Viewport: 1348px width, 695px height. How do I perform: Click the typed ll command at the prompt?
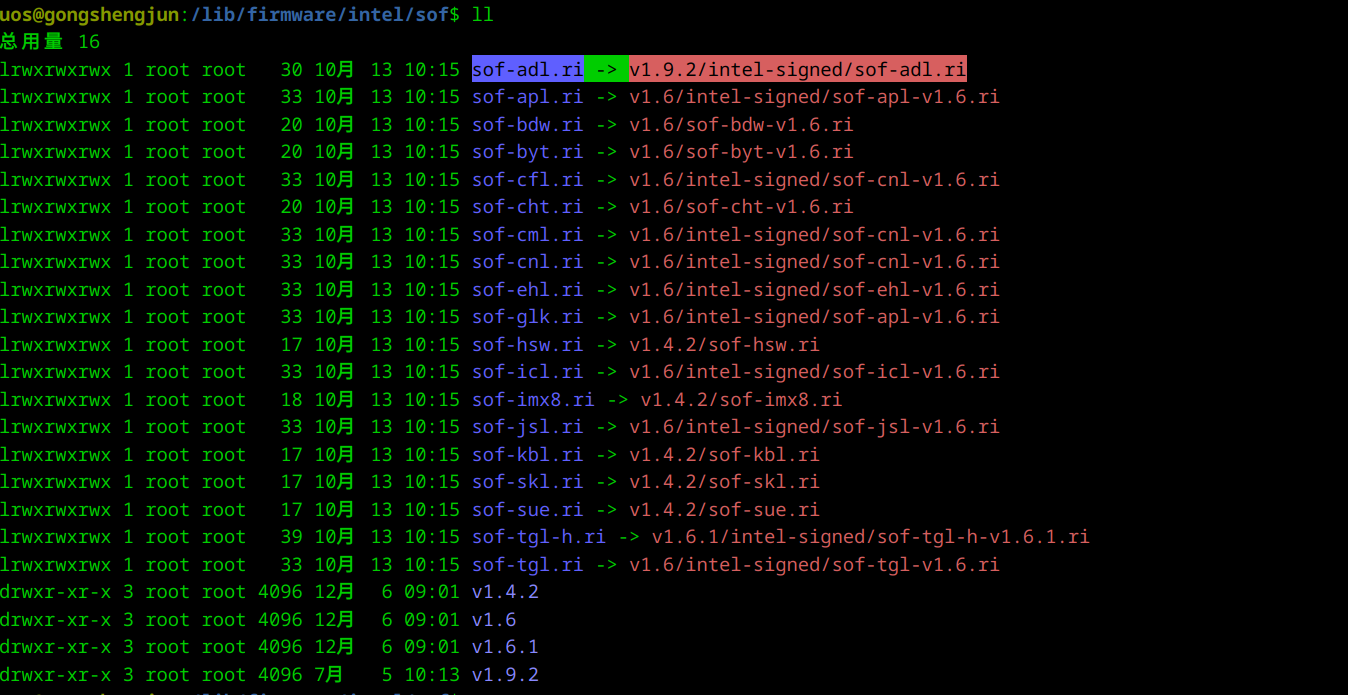pos(482,14)
